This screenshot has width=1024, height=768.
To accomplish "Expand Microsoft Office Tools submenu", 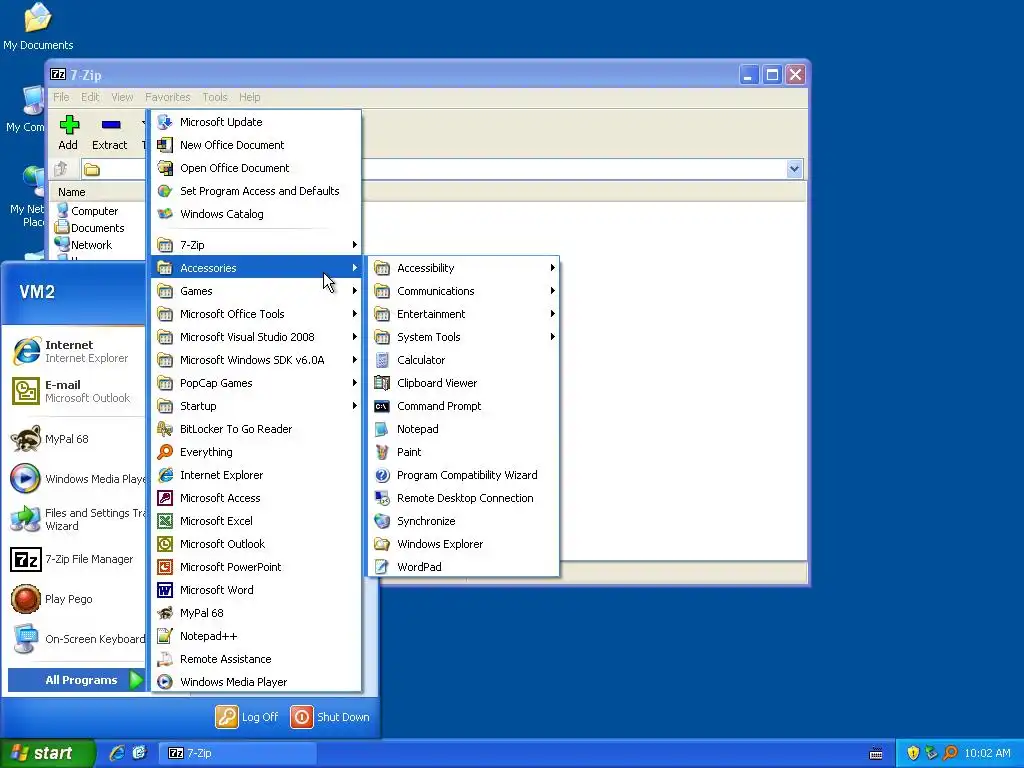I will (256, 313).
